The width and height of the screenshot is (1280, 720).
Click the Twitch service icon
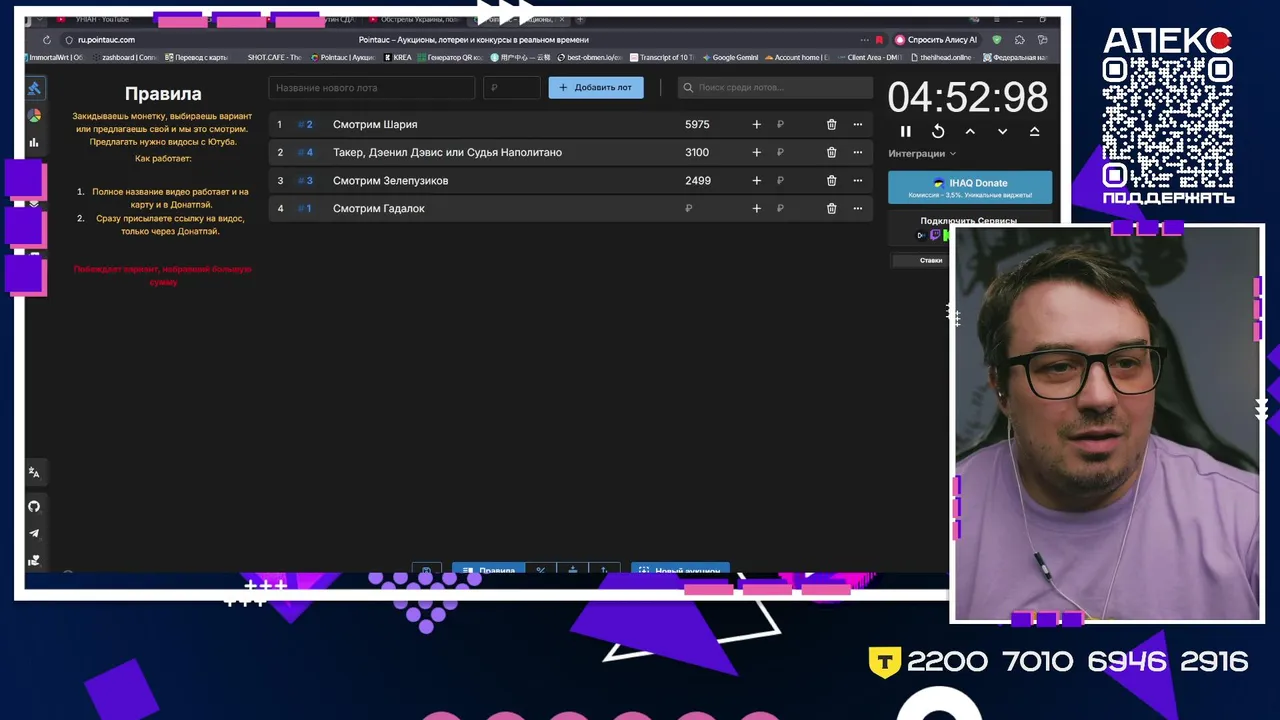[x=935, y=235]
